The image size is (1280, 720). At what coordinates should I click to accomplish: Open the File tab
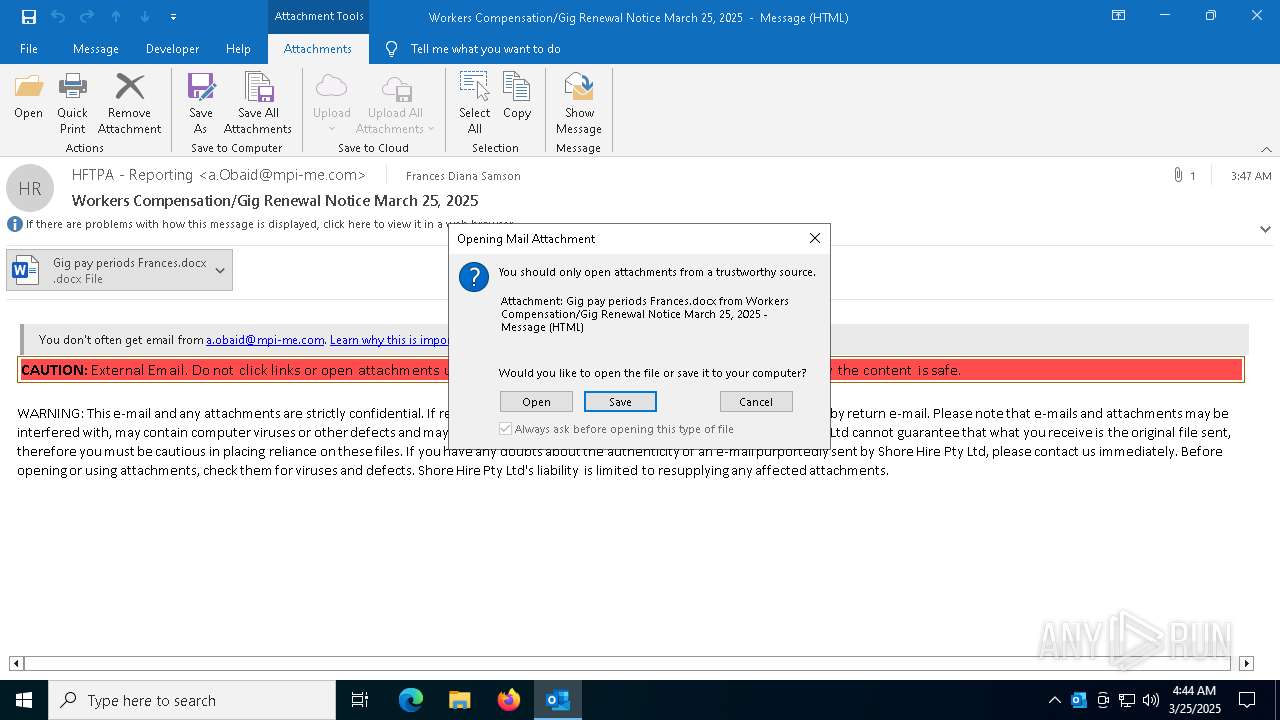pyautogui.click(x=29, y=49)
